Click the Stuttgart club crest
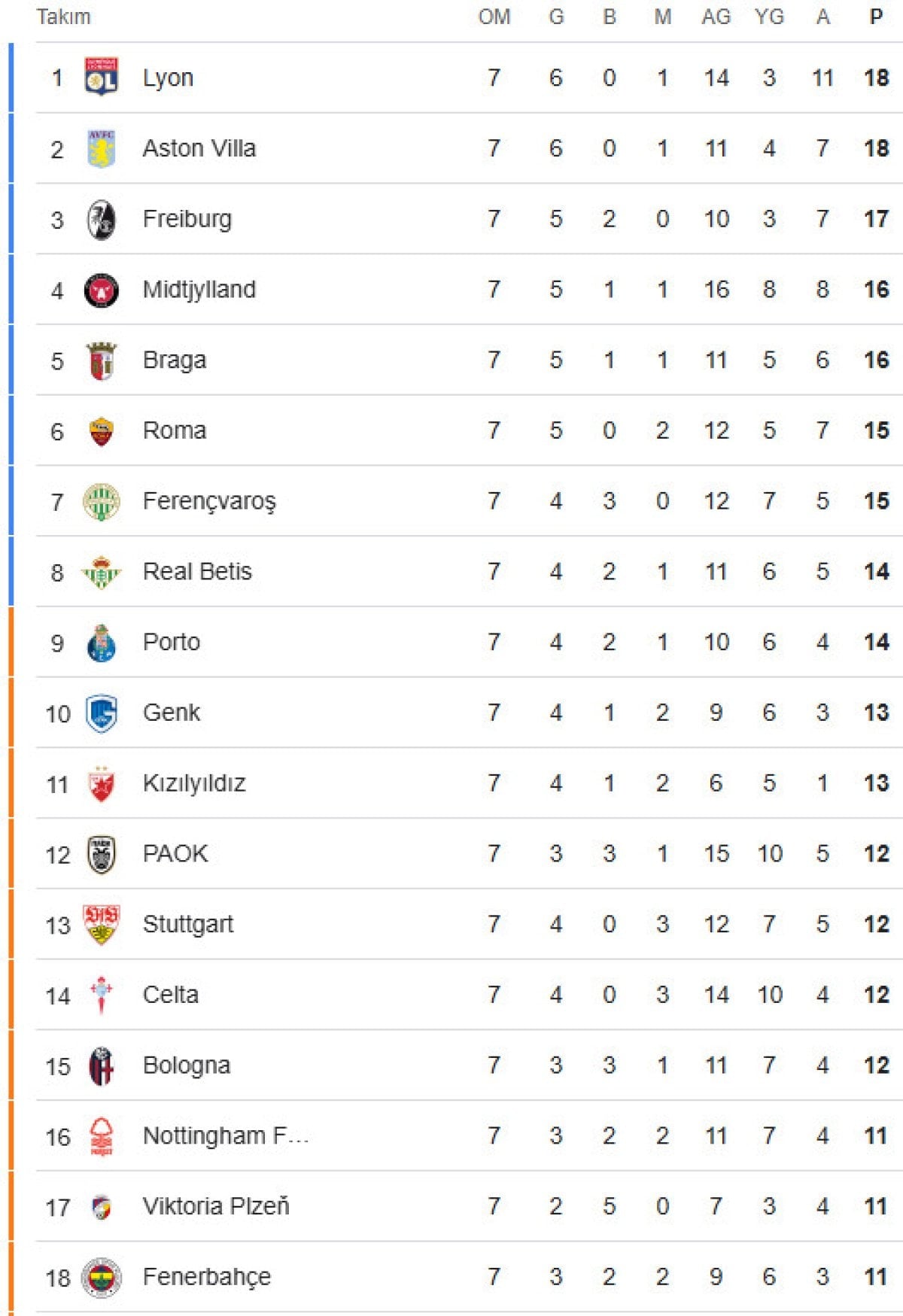The width and height of the screenshot is (903, 1316). (x=101, y=924)
